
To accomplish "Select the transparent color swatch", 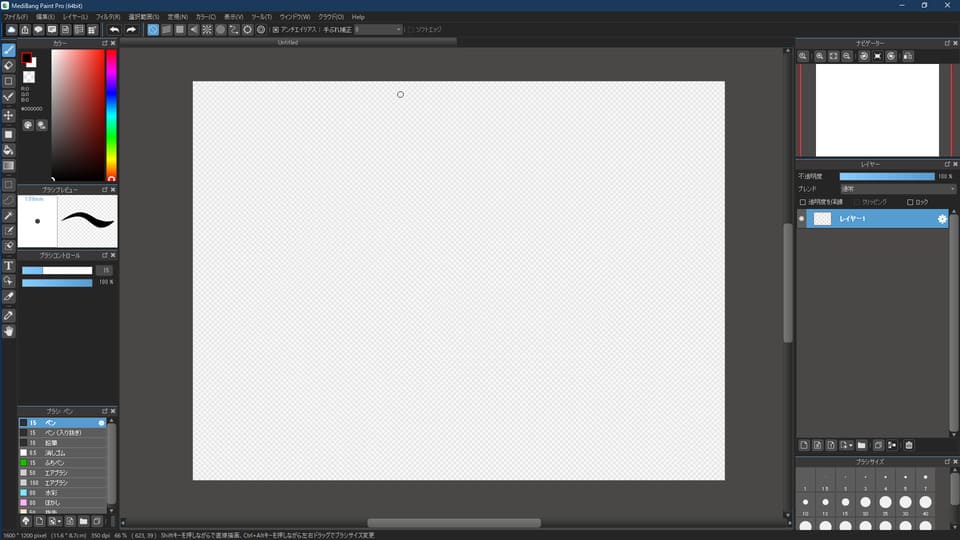I will tap(29, 77).
